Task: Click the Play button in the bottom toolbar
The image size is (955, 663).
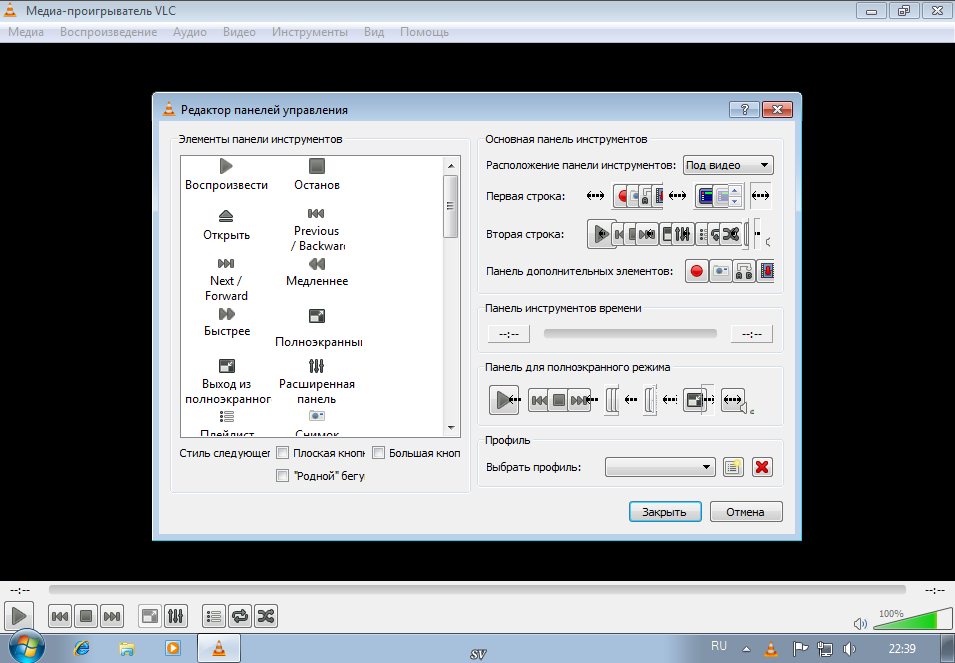Action: [19, 616]
